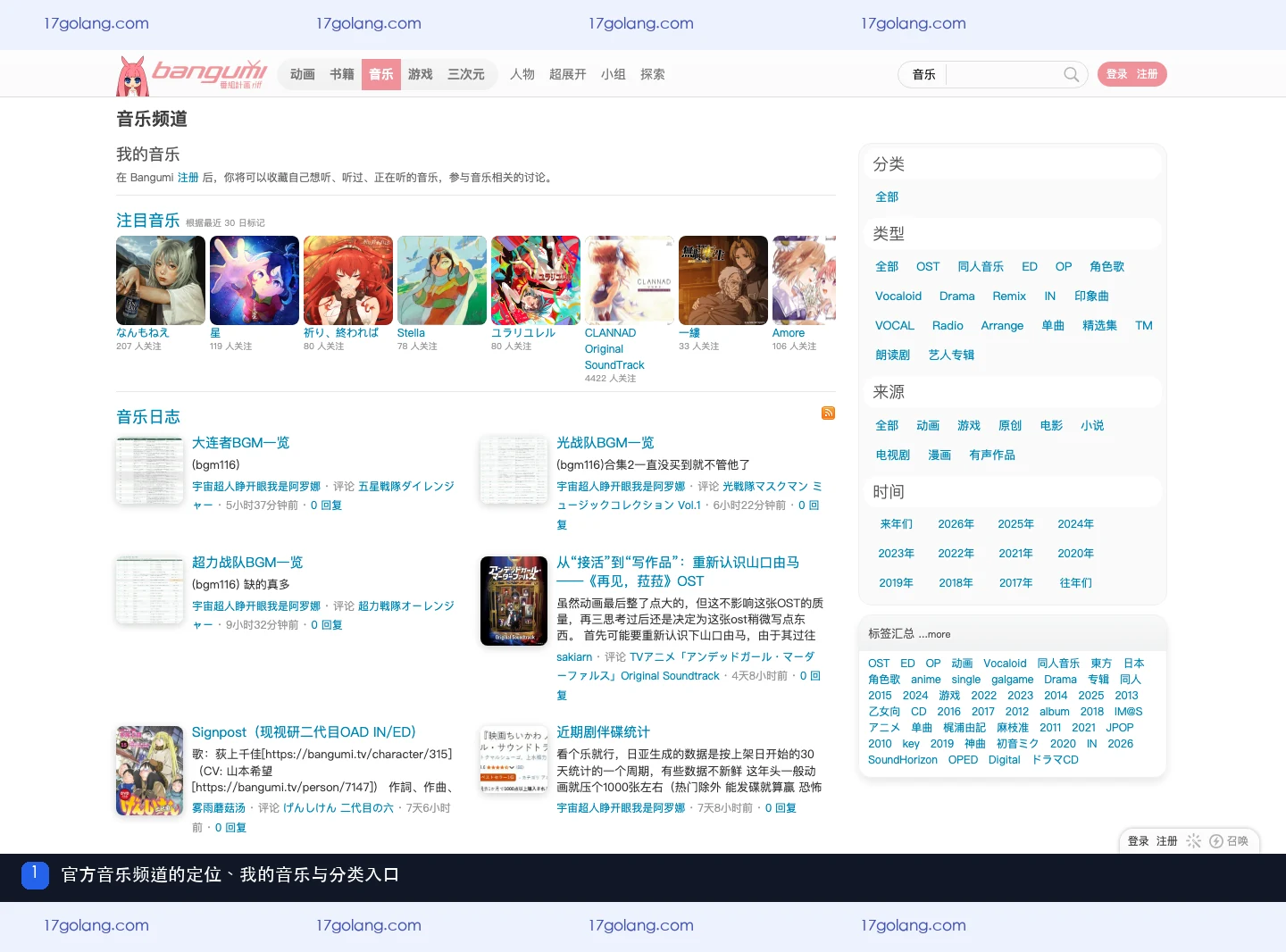
Task: Filter type by Vocaloid
Action: point(898,296)
